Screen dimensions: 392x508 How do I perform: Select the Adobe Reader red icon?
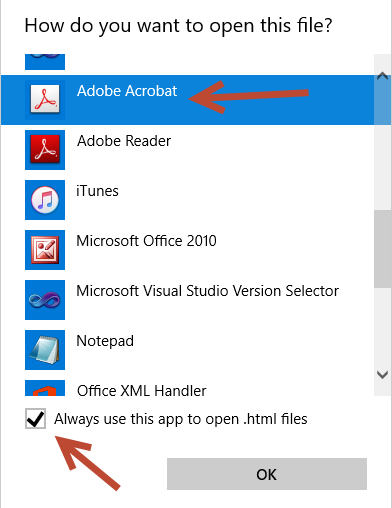pos(45,150)
